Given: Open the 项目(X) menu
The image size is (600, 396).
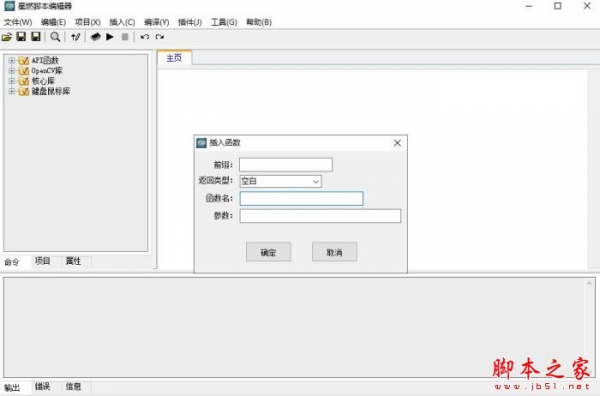Looking at the screenshot, I should (88, 22).
